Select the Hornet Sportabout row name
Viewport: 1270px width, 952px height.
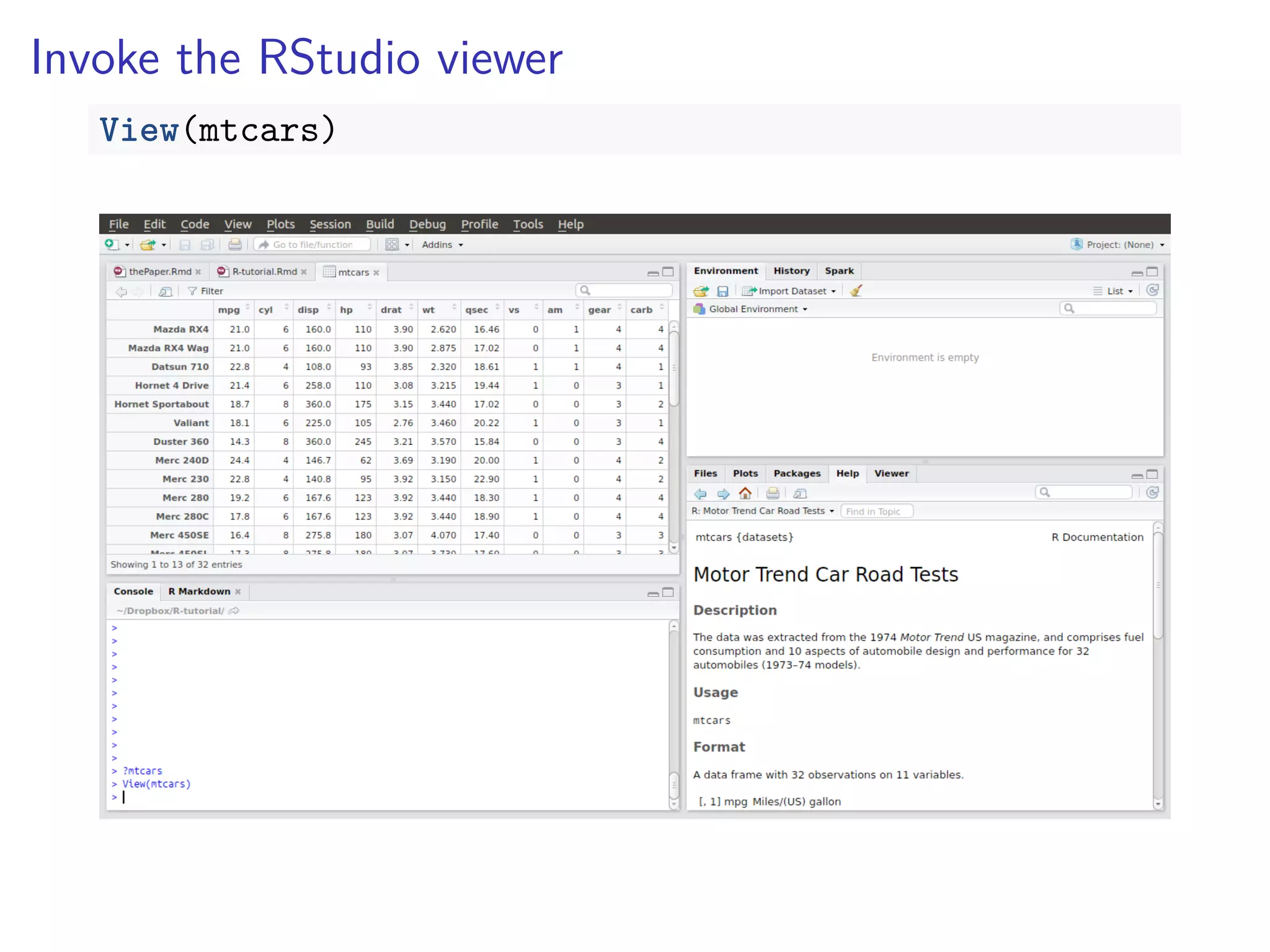[x=161, y=404]
